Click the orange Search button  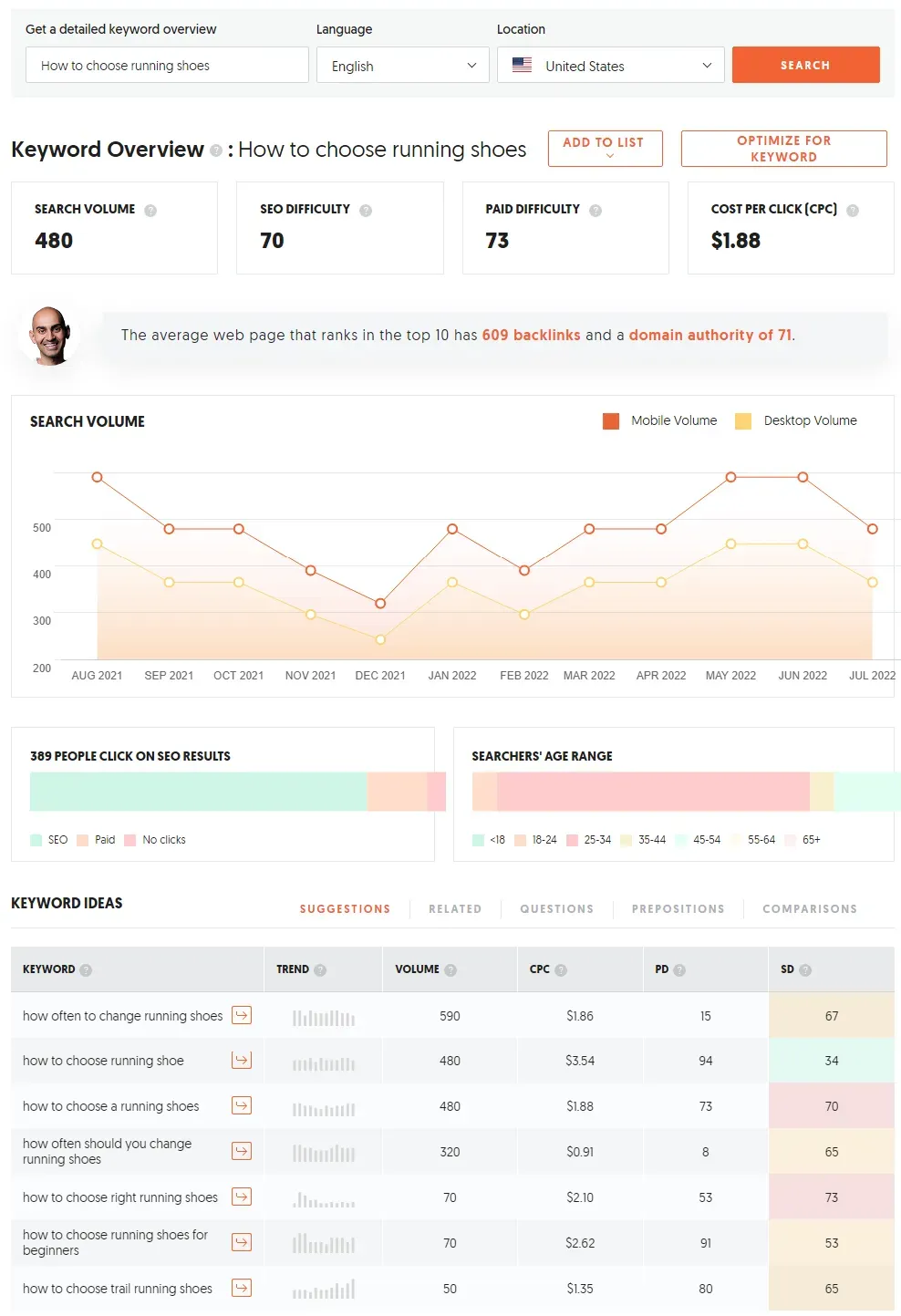pos(805,66)
